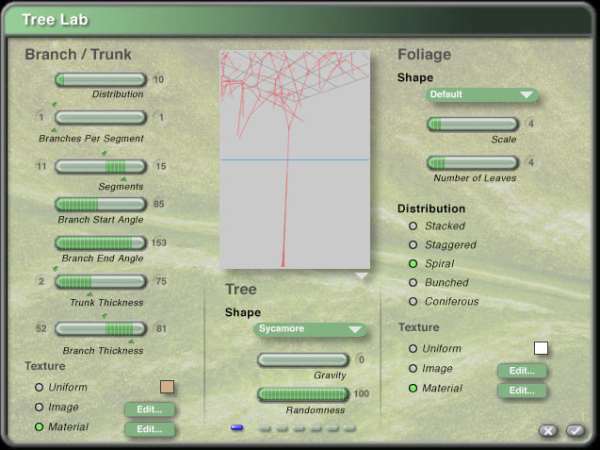
Task: Click Segments maximum value 15
Action: click(161, 166)
